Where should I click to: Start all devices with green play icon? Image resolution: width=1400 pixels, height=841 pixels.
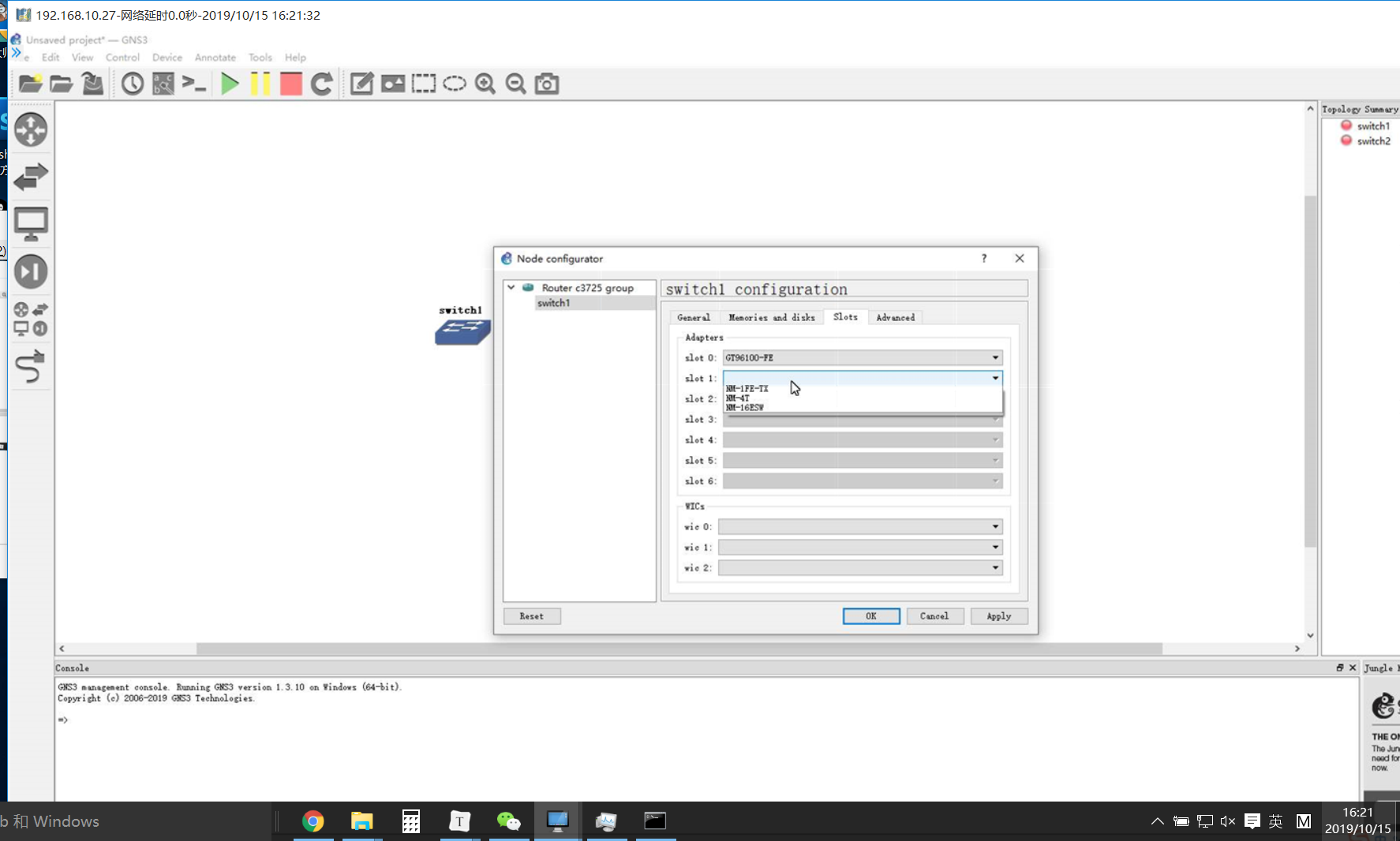point(230,84)
